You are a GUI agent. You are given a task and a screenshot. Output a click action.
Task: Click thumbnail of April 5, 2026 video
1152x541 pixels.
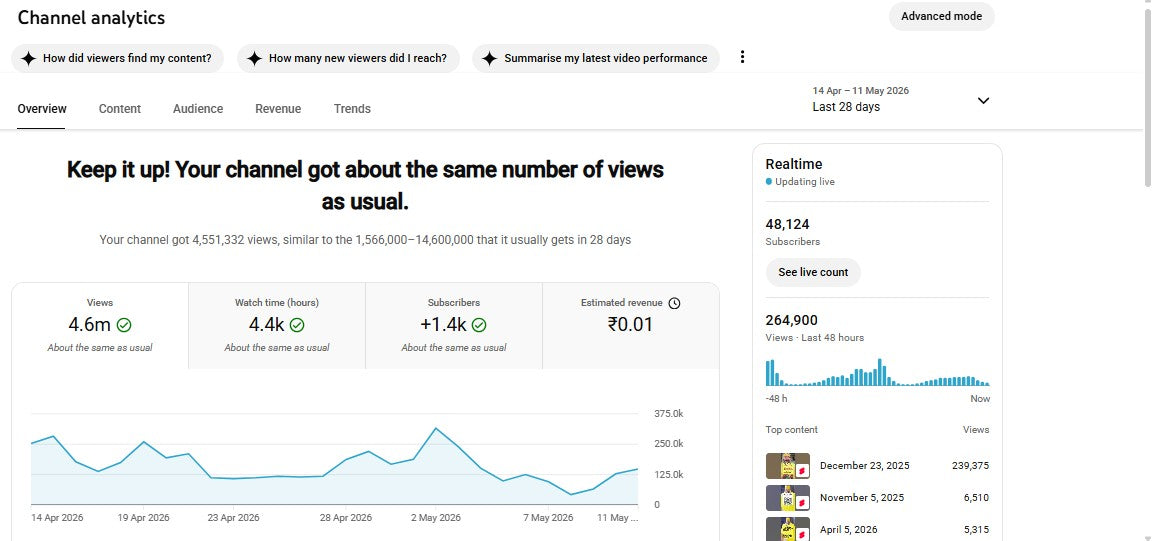(788, 529)
